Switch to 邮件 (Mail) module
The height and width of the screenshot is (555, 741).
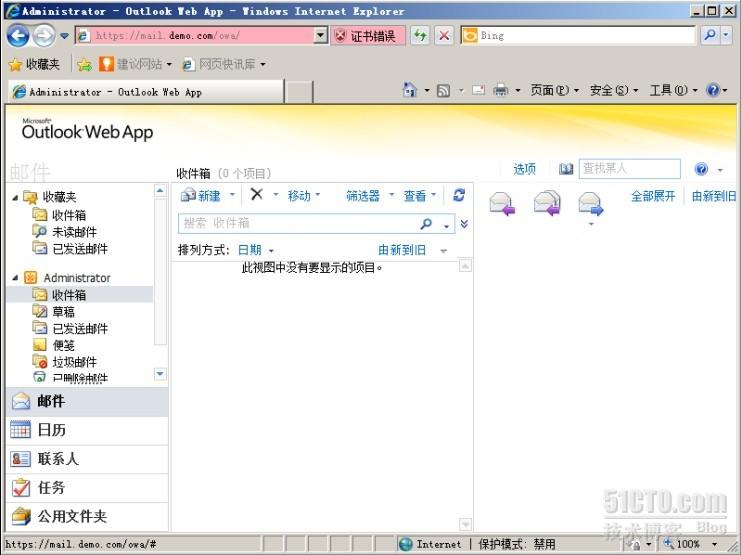click(87, 401)
